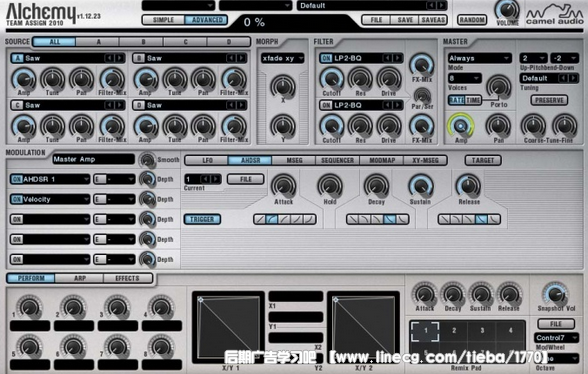Click the TARGET button

(x=483, y=160)
